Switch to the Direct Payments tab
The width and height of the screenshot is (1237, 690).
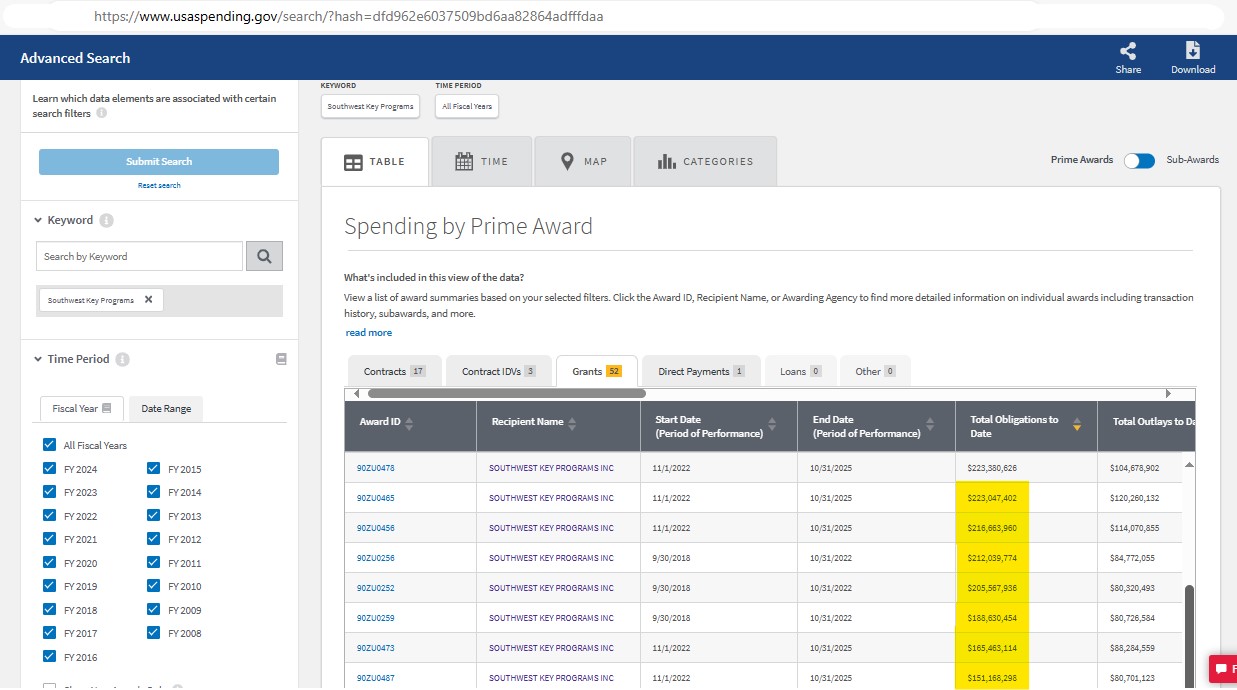click(x=701, y=371)
